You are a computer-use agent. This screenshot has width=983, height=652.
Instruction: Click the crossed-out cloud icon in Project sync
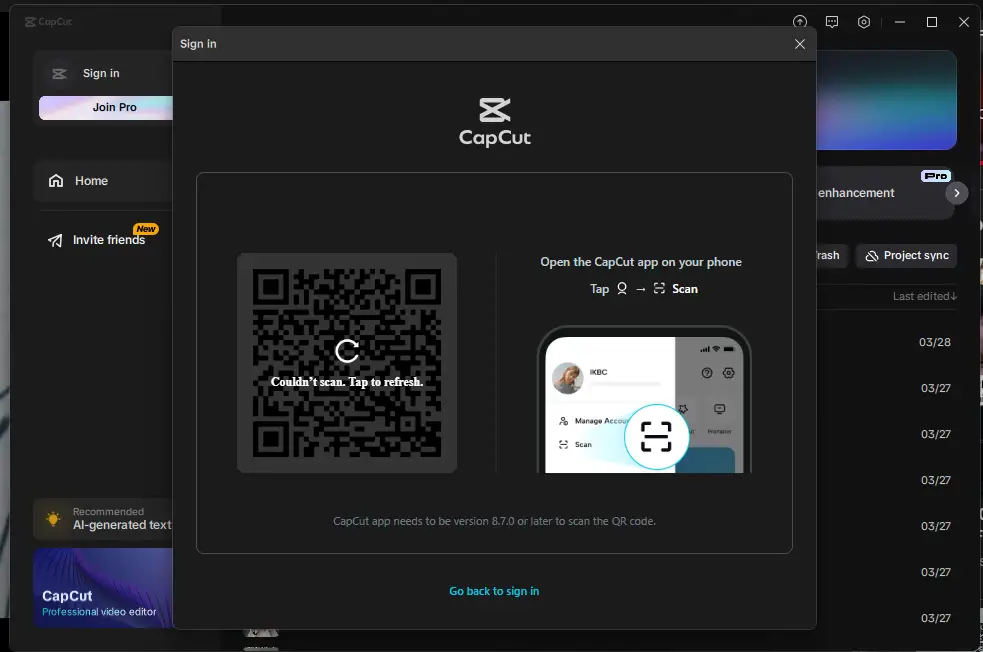872,256
